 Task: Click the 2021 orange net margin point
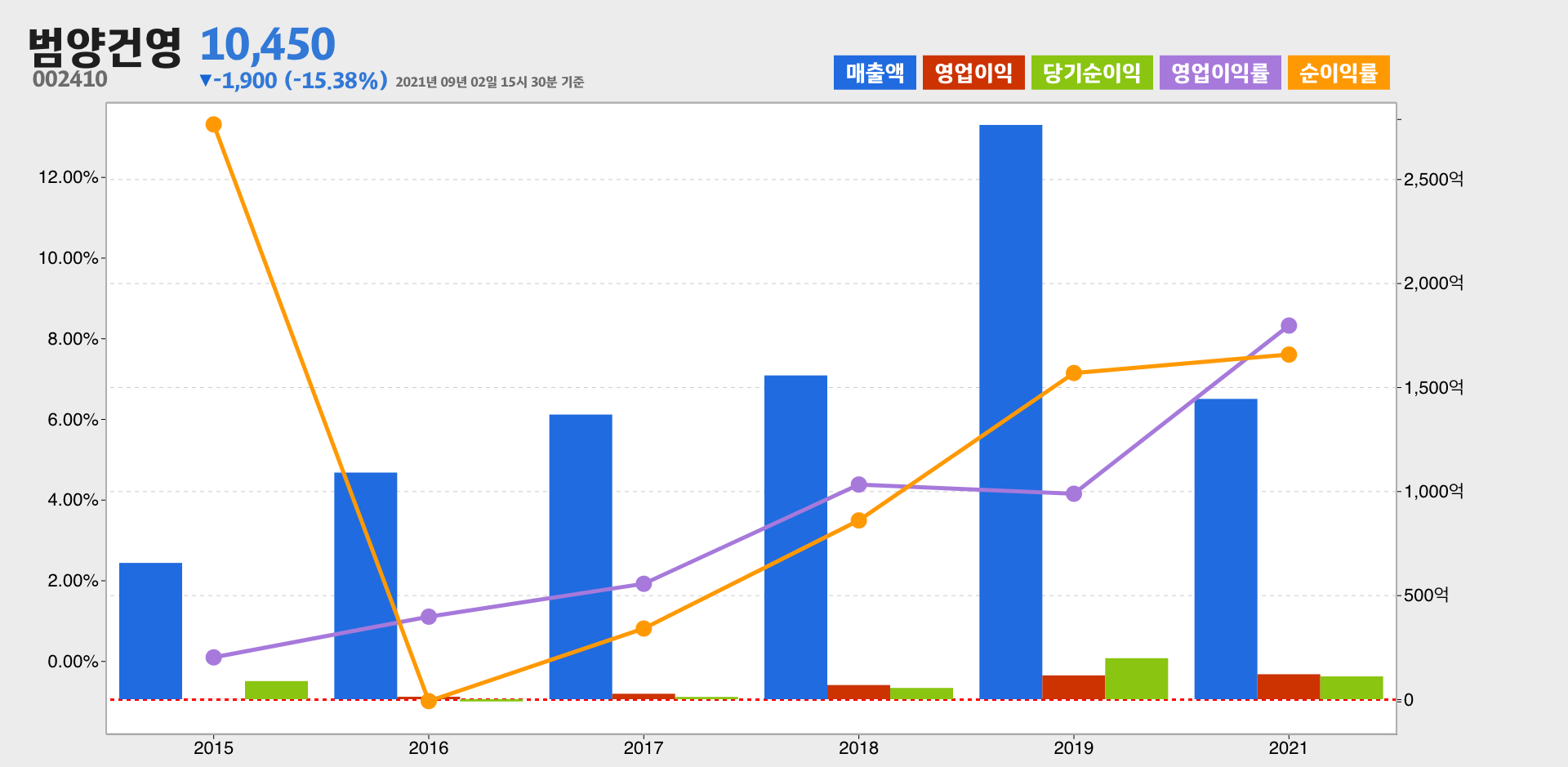pyautogui.click(x=1289, y=355)
